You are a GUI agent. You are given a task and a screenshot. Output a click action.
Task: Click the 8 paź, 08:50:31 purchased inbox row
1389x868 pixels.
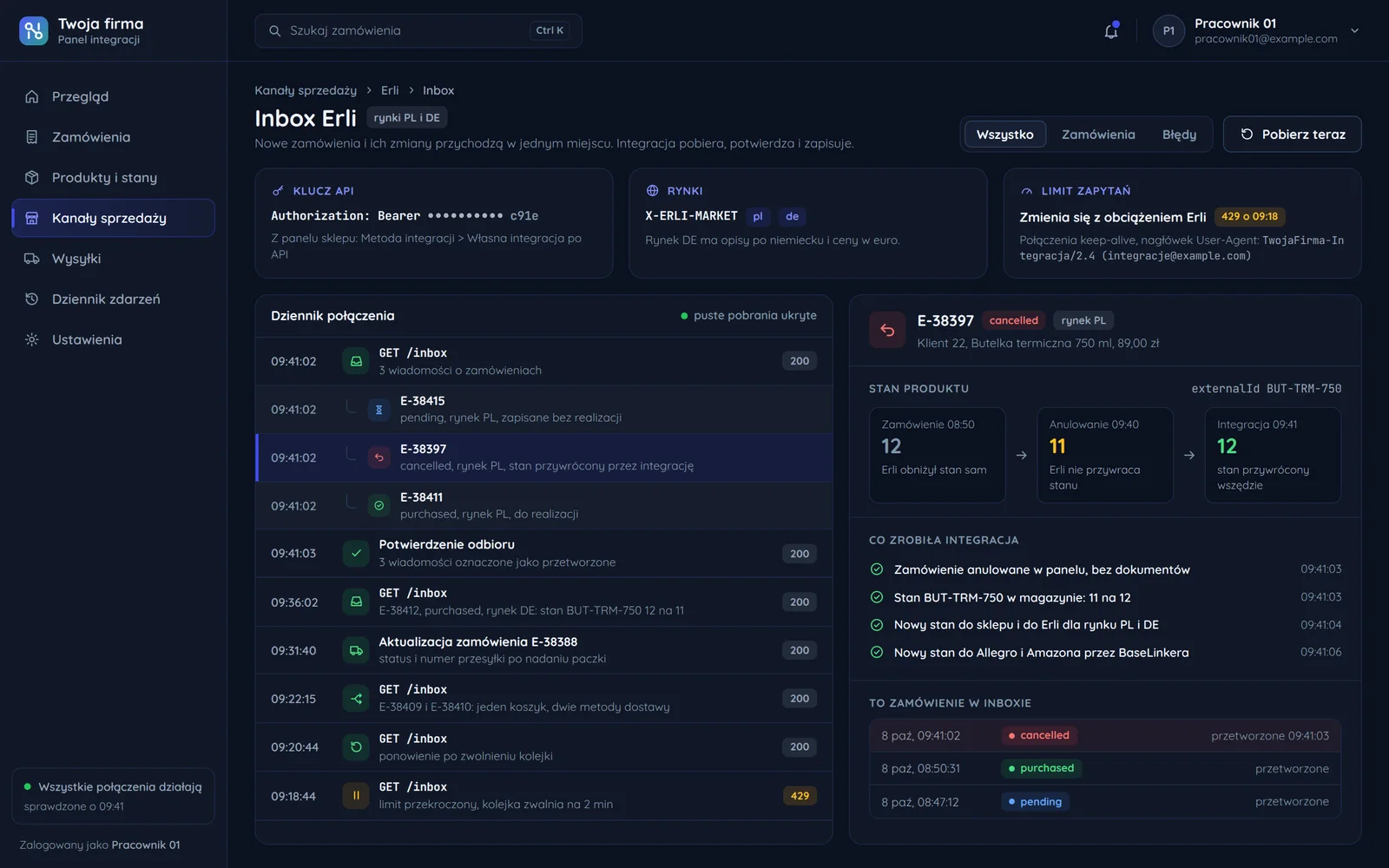1105,768
